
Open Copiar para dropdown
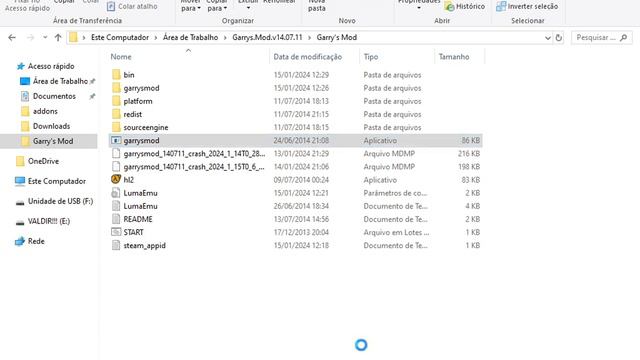tap(217, 6)
